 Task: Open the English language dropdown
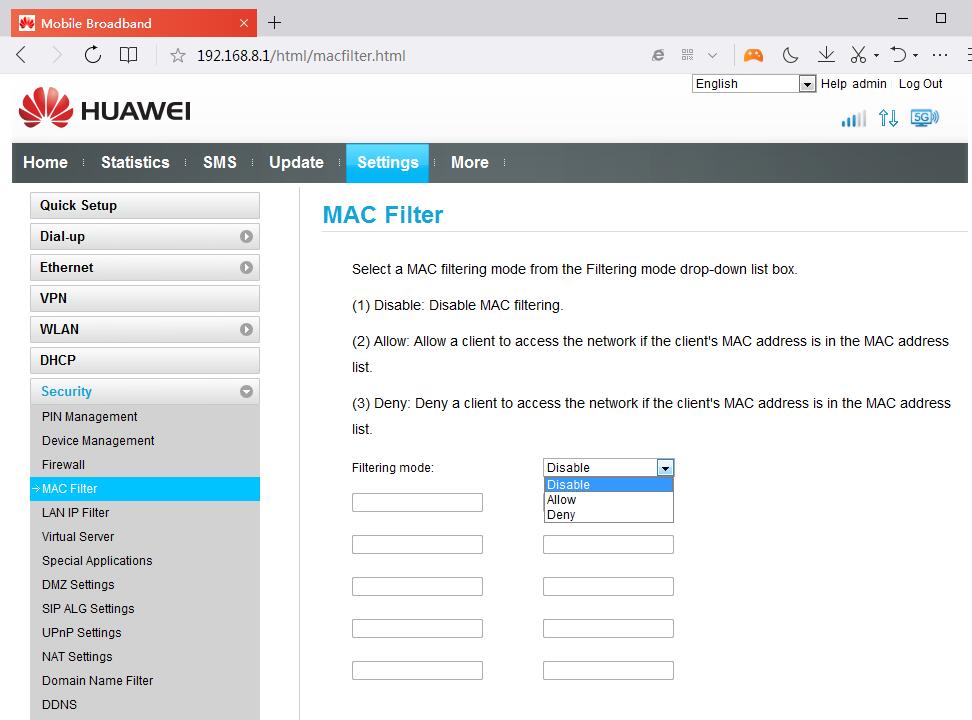(x=754, y=84)
